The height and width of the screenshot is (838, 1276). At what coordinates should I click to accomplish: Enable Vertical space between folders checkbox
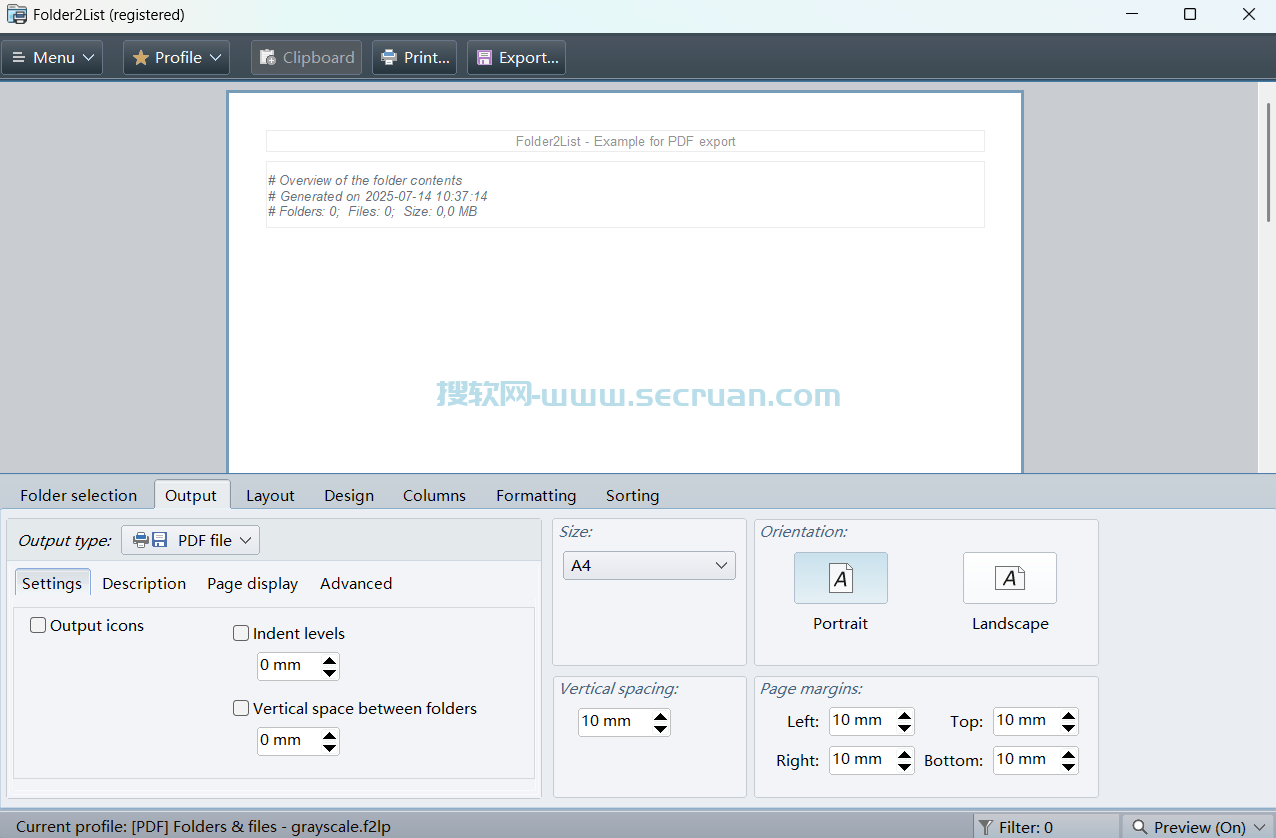tap(241, 708)
